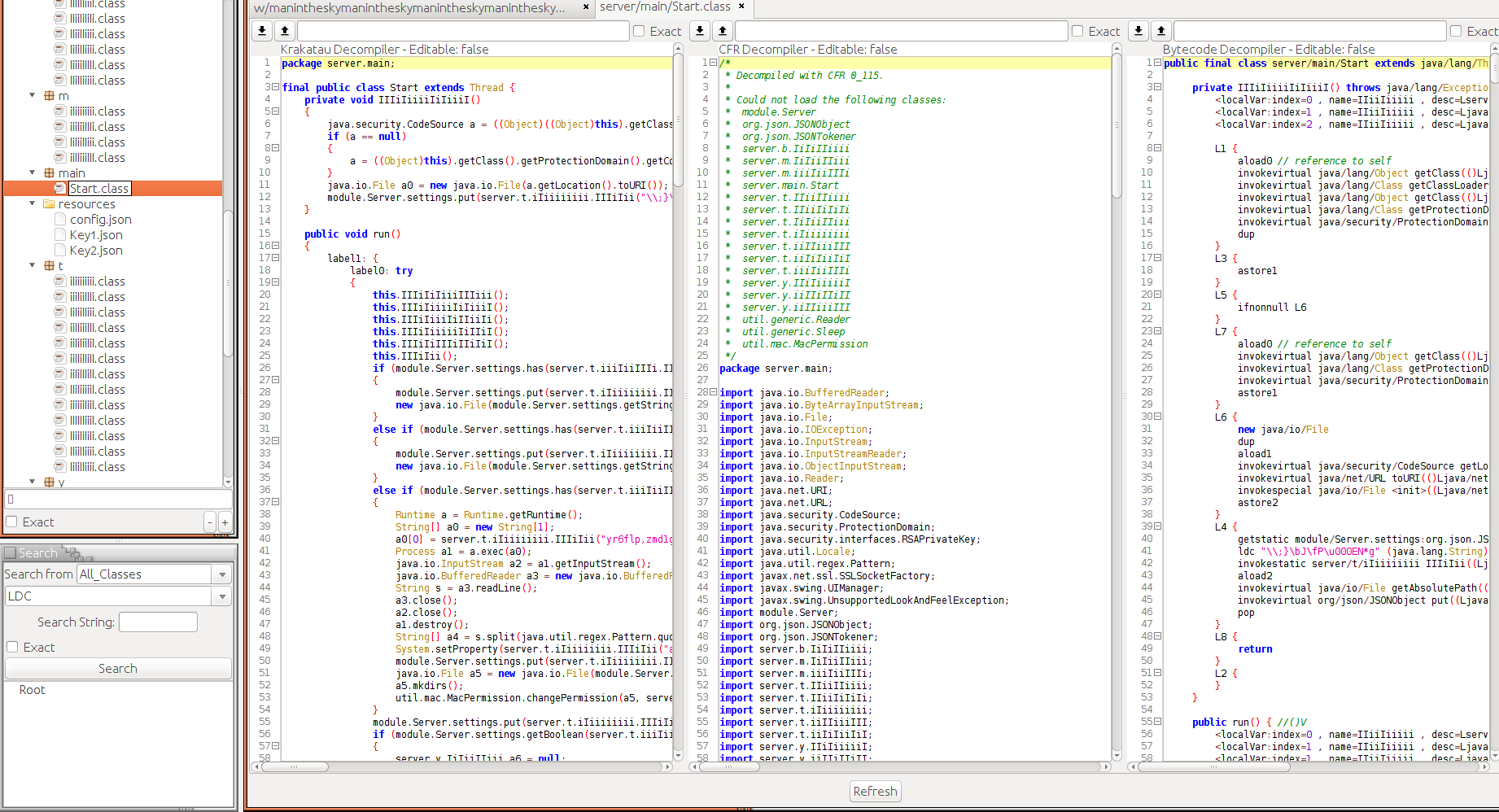Click the search-previous up arrow in Bytecode pane
The image size is (1499, 812).
(x=1161, y=31)
